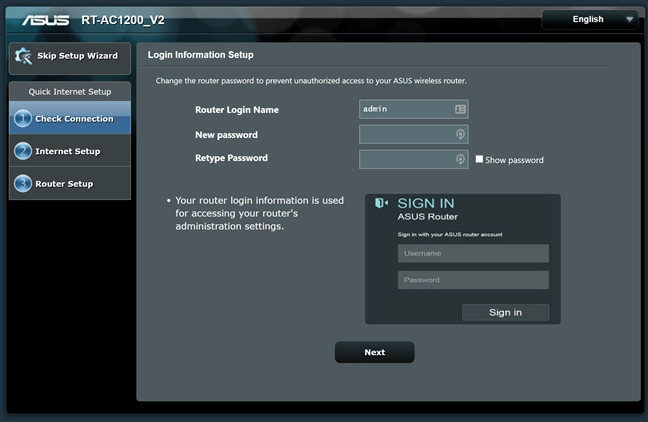Image resolution: width=648 pixels, height=422 pixels.
Task: Enable the Show password checkbox
Action: pos(479,159)
